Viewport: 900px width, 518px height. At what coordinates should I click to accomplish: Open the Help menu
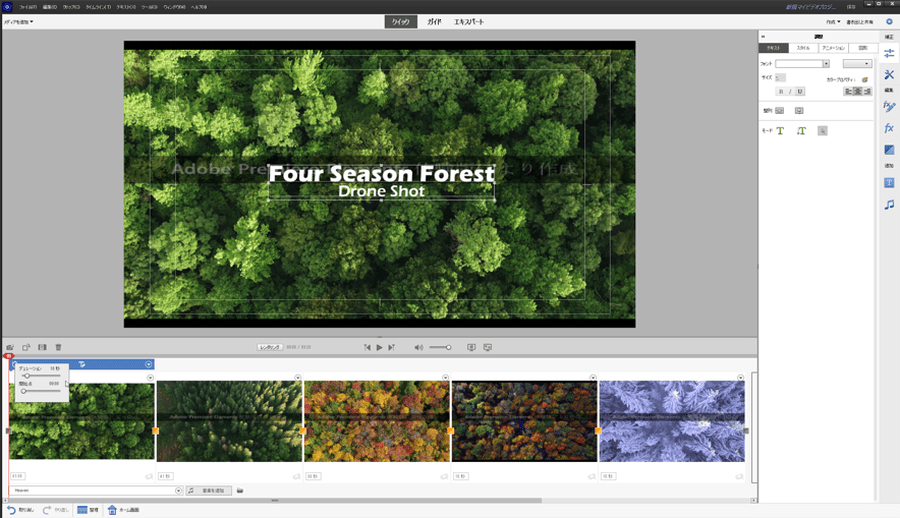point(199,7)
